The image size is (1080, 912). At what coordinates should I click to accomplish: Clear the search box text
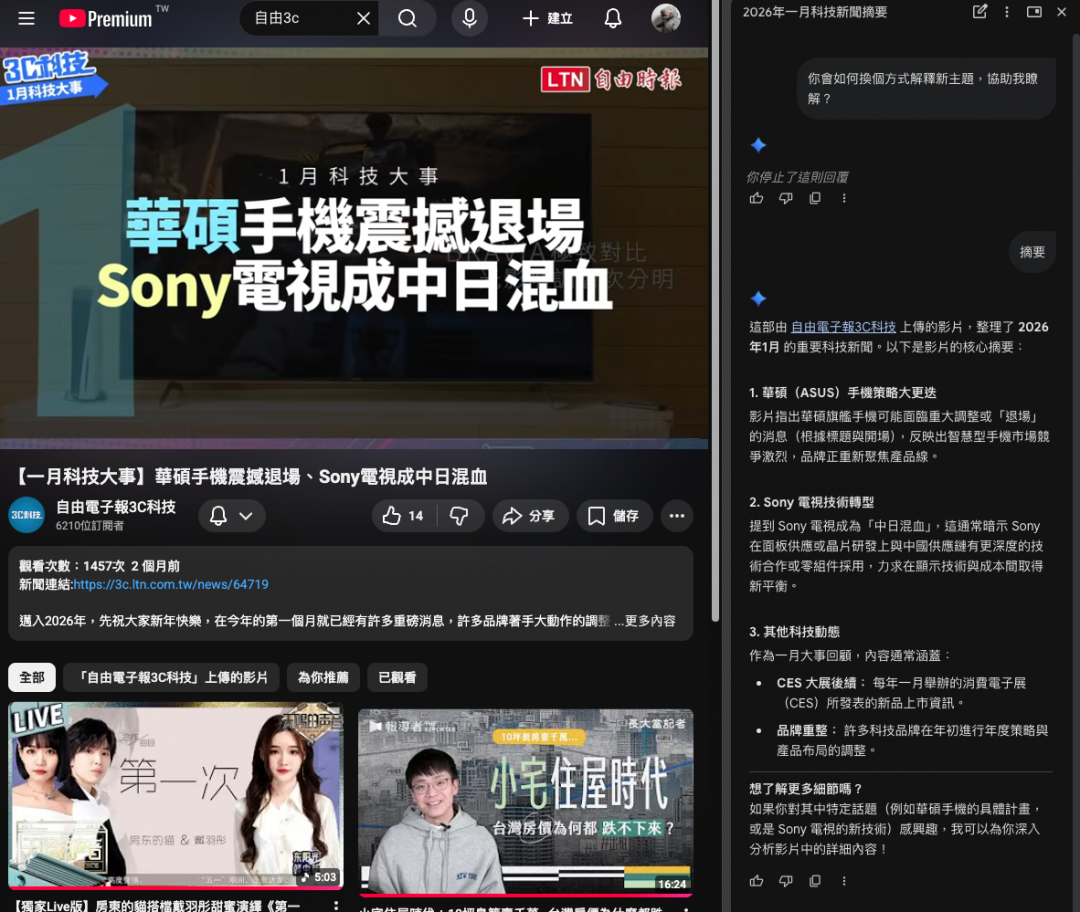[x=364, y=18]
